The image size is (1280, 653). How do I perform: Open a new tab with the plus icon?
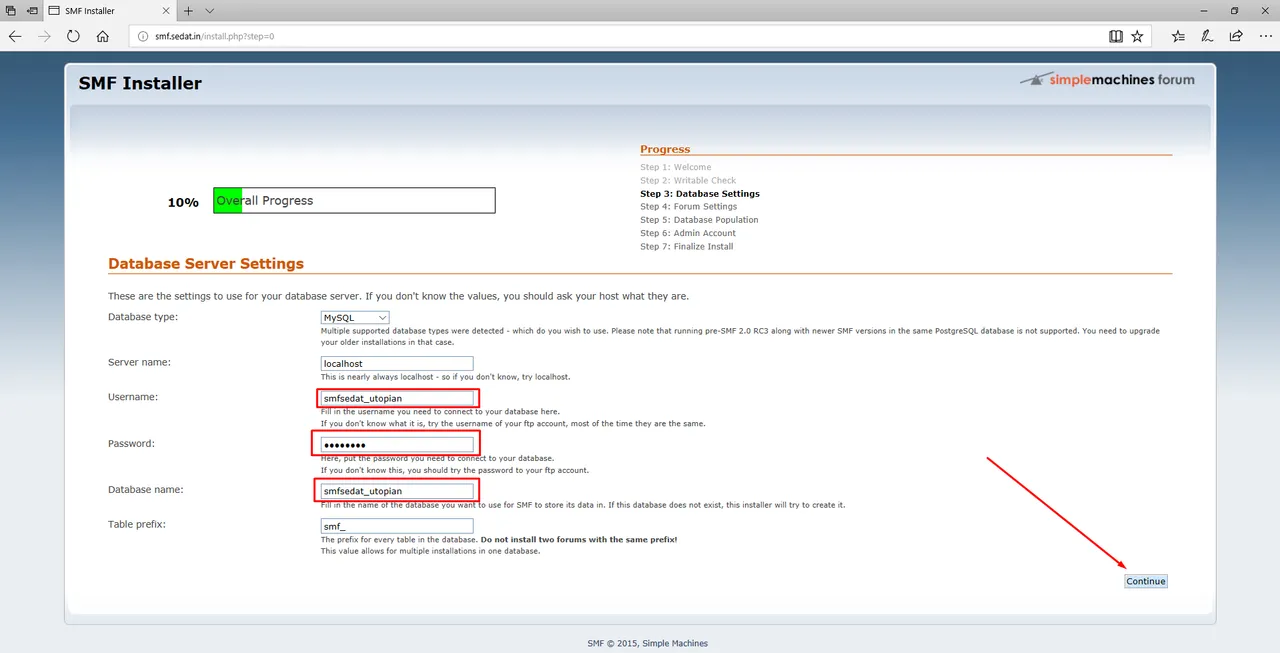pos(188,11)
